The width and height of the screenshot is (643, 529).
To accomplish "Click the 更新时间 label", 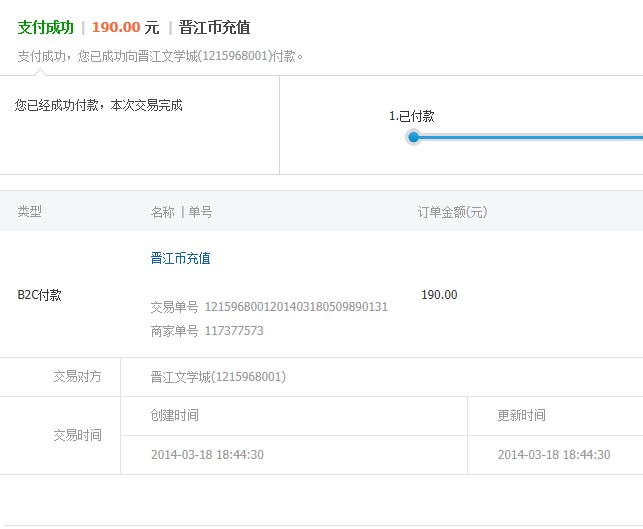I will tap(522, 415).
